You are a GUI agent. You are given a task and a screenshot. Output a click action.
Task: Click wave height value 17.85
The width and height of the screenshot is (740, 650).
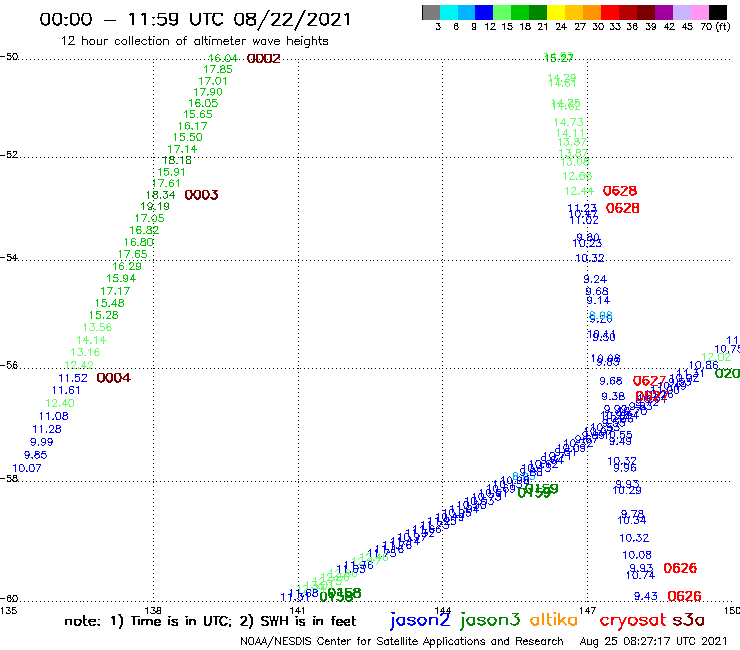click(x=218, y=69)
